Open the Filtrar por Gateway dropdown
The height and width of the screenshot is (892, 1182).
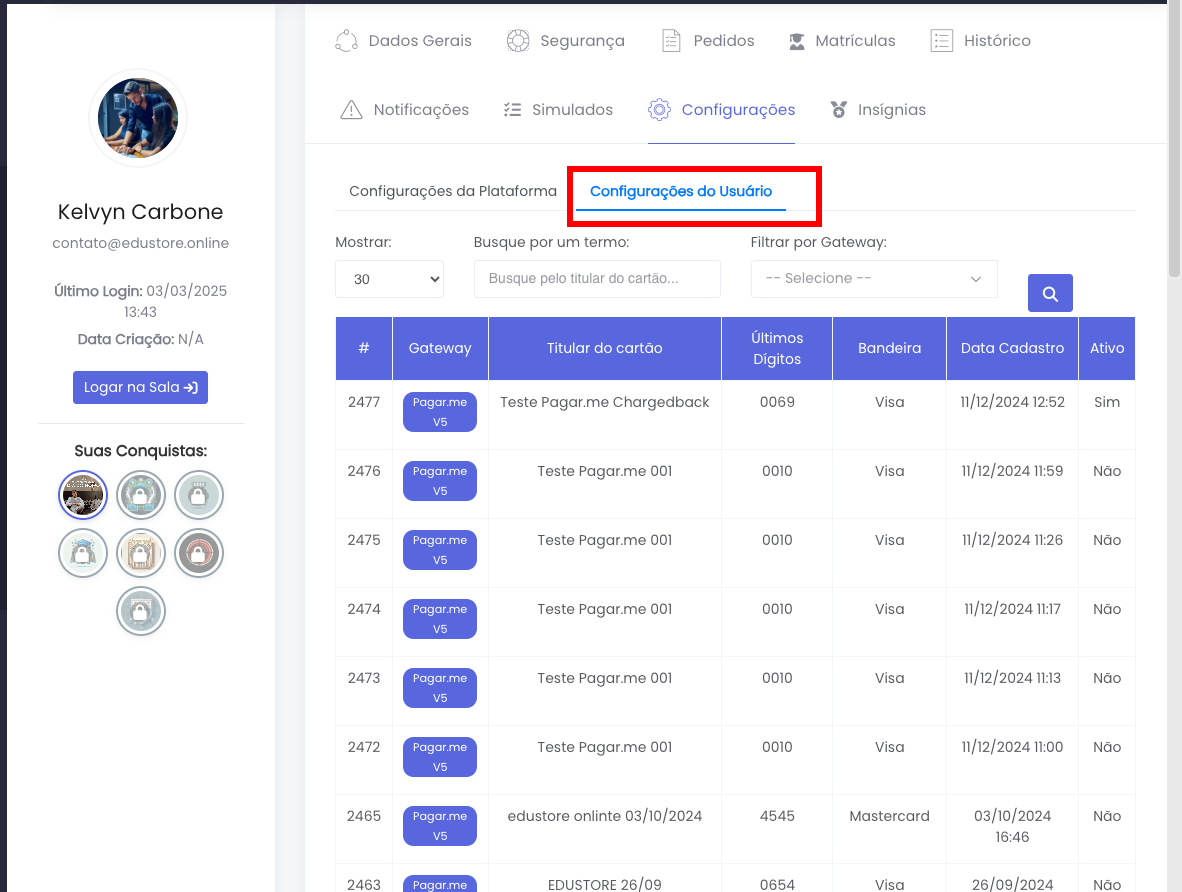[873, 279]
